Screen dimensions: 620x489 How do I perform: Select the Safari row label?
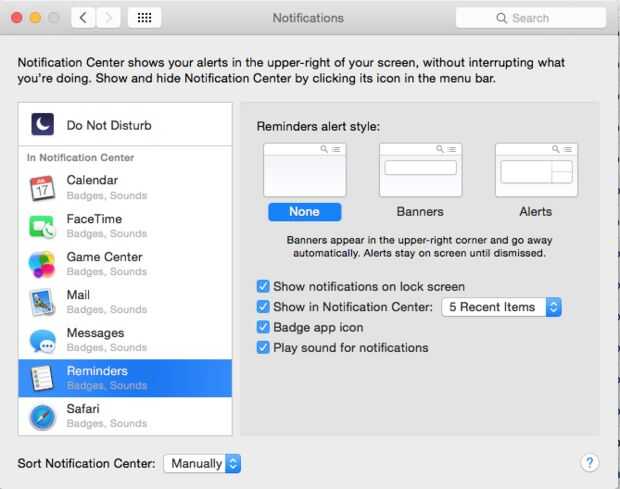(83, 409)
